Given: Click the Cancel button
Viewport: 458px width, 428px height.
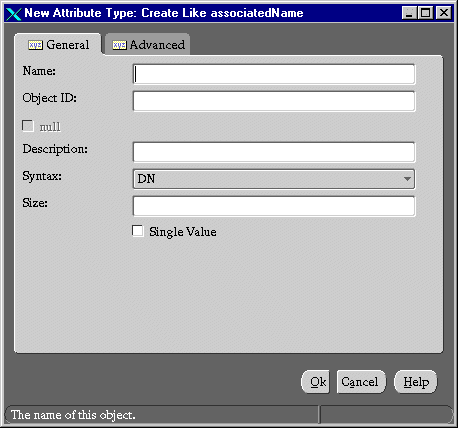Looking at the screenshot, I should tap(361, 382).
